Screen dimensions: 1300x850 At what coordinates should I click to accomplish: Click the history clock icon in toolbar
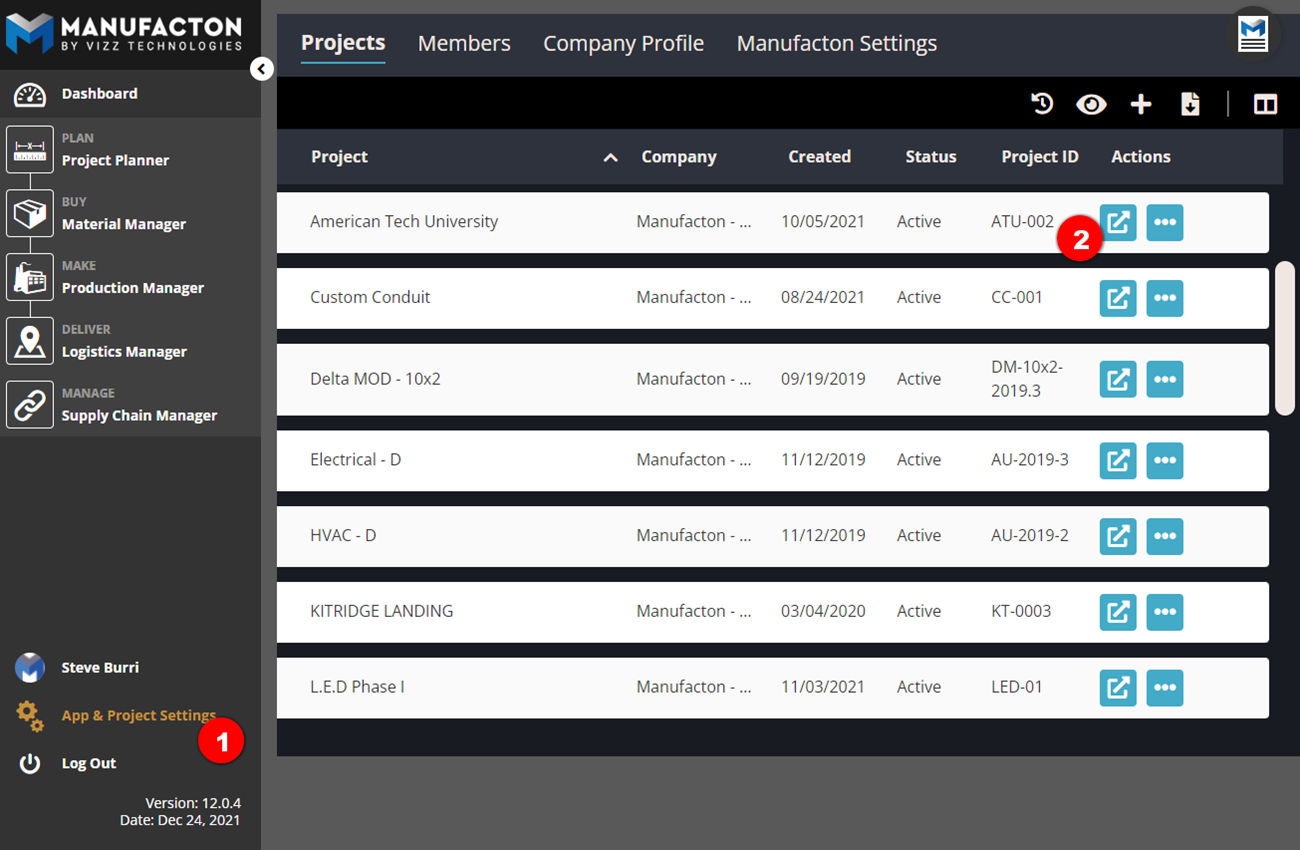click(x=1042, y=104)
